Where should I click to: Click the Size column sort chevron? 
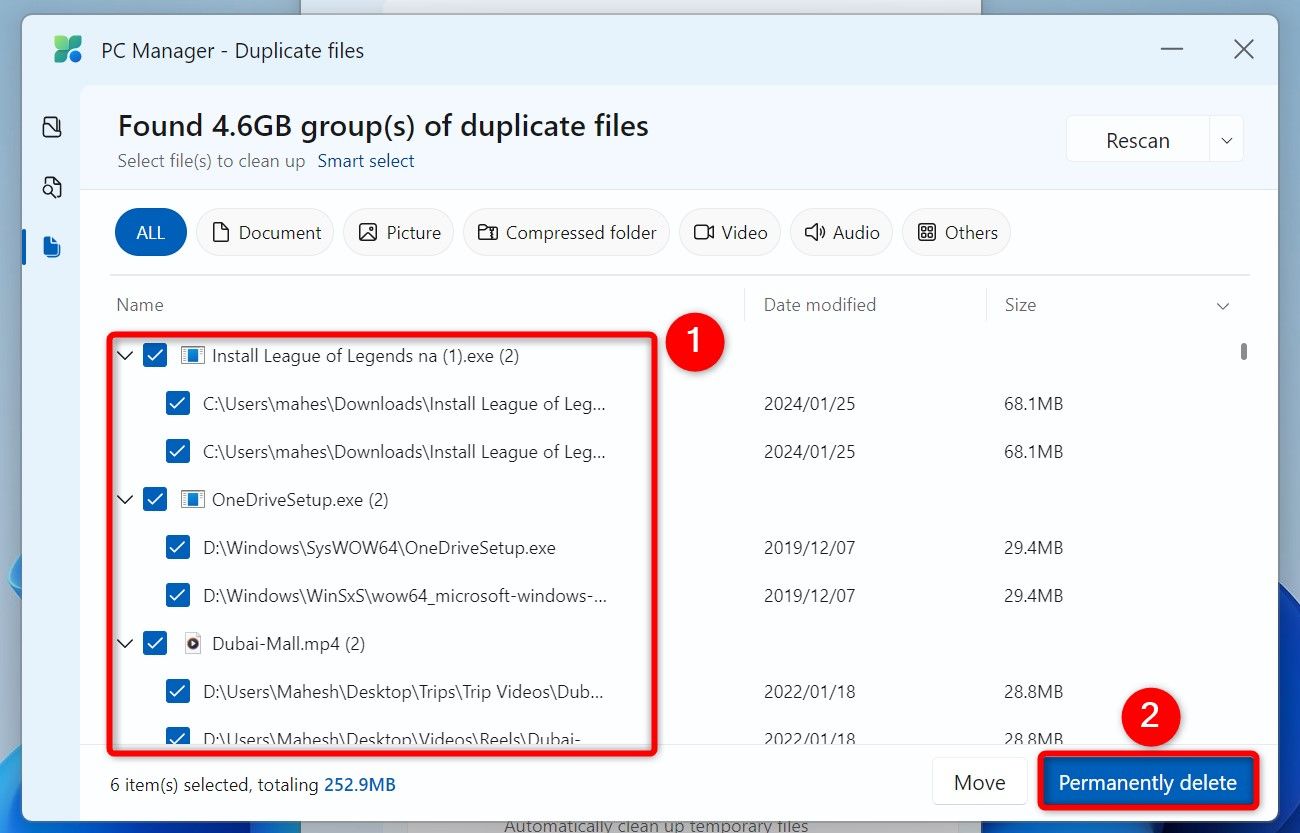pos(1222,306)
